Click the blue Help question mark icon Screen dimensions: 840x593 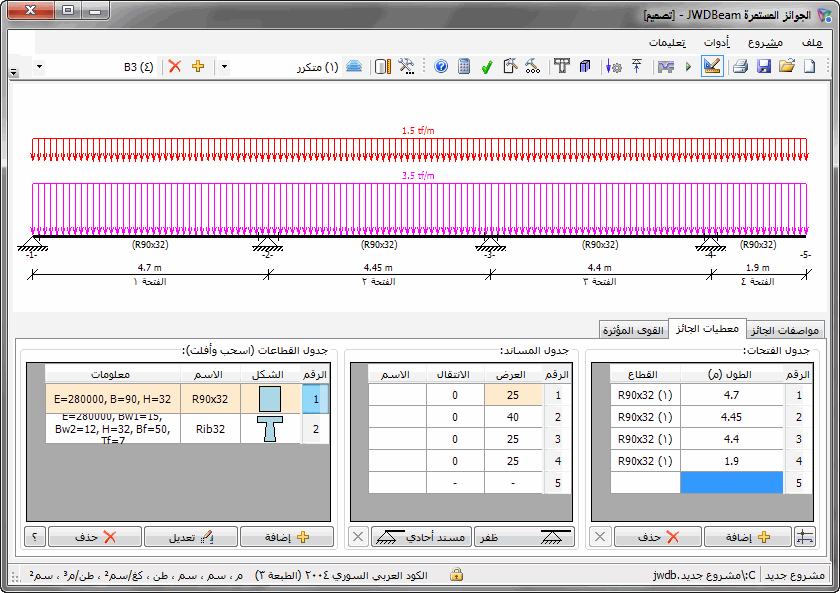(441, 67)
